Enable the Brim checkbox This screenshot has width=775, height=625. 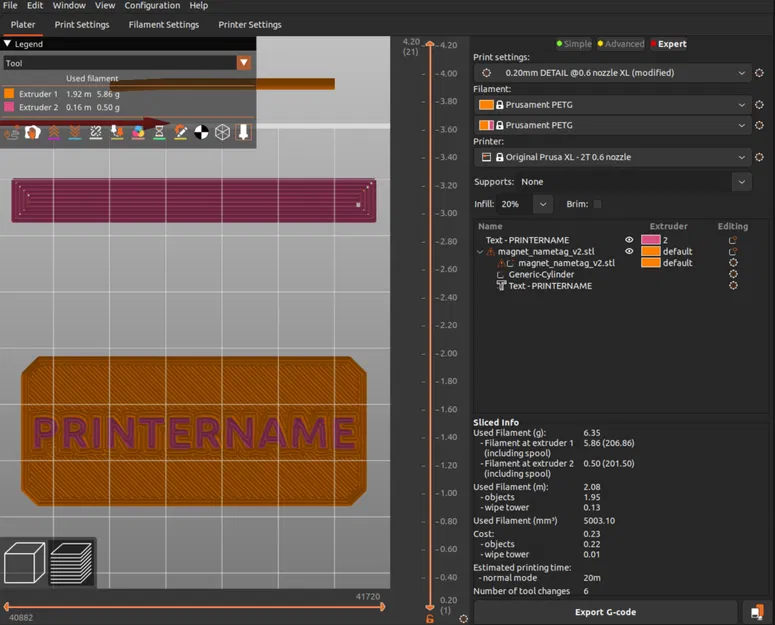point(598,204)
